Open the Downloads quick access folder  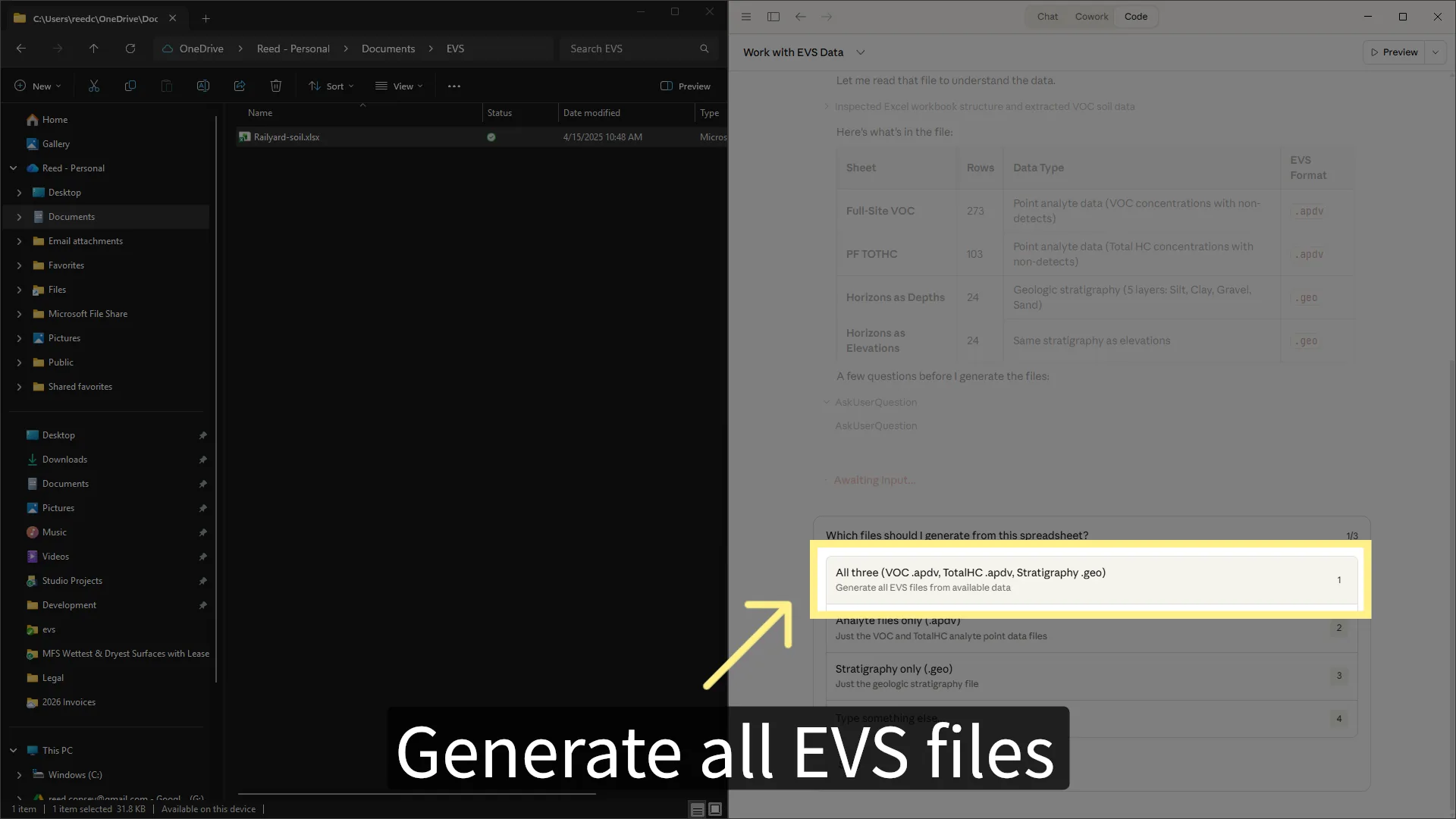click(x=64, y=460)
